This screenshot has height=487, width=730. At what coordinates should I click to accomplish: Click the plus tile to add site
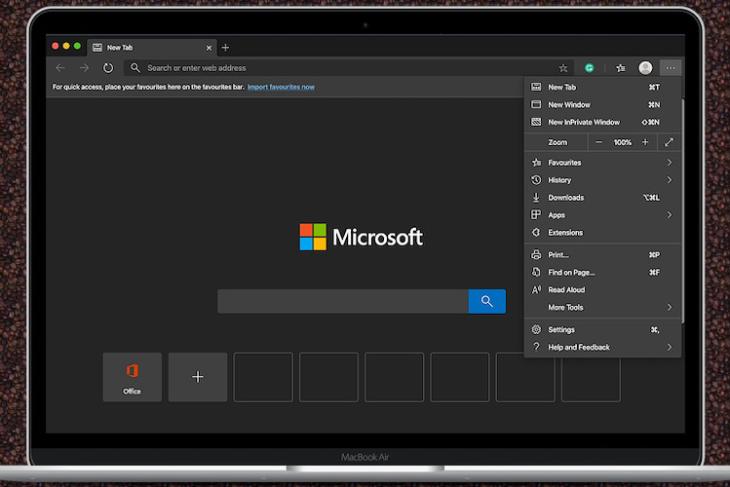pyautogui.click(x=198, y=377)
